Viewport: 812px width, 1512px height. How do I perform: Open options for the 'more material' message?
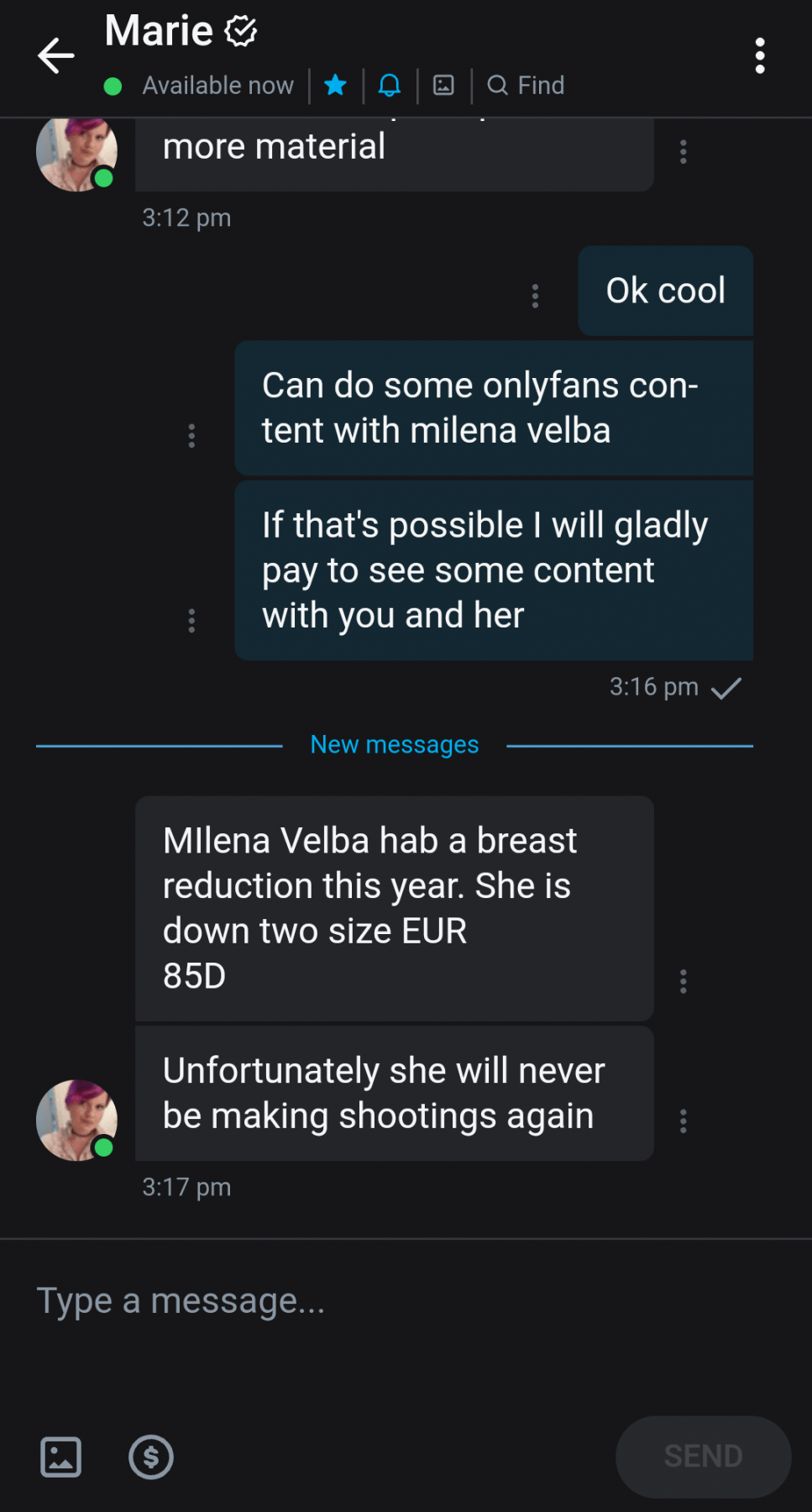(x=683, y=152)
